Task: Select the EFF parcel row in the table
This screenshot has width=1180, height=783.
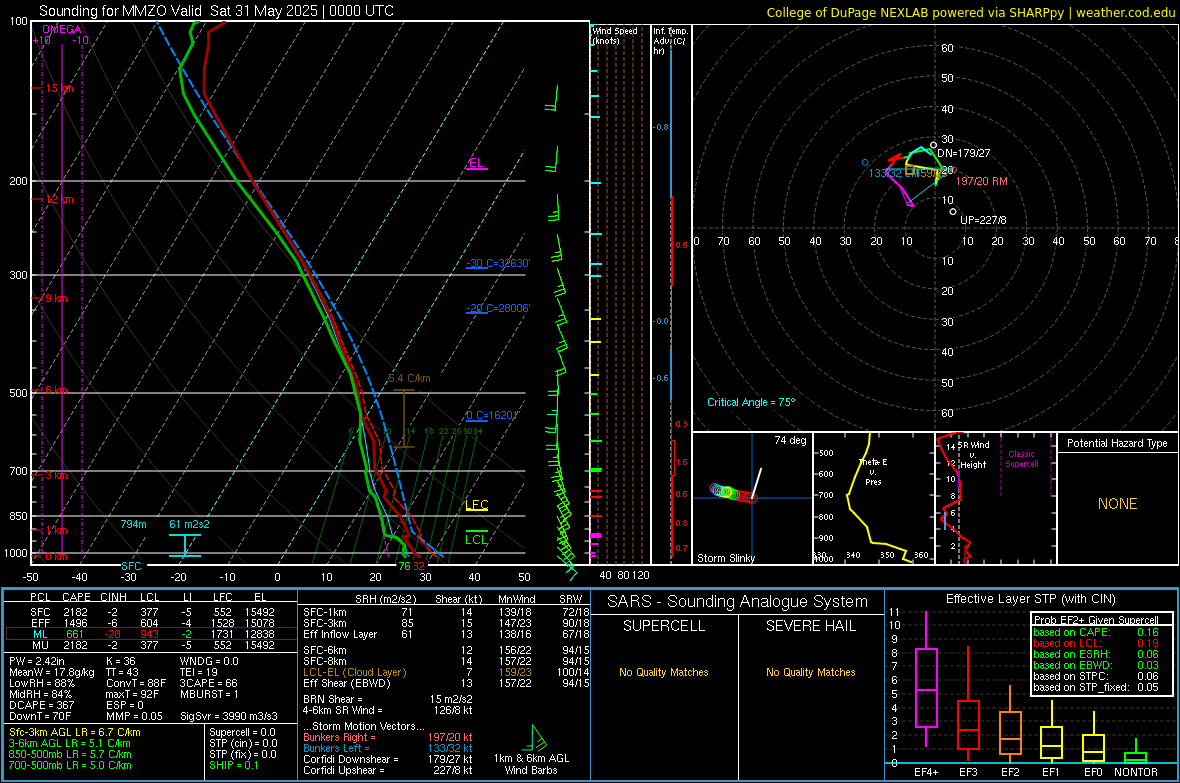Action: point(152,623)
